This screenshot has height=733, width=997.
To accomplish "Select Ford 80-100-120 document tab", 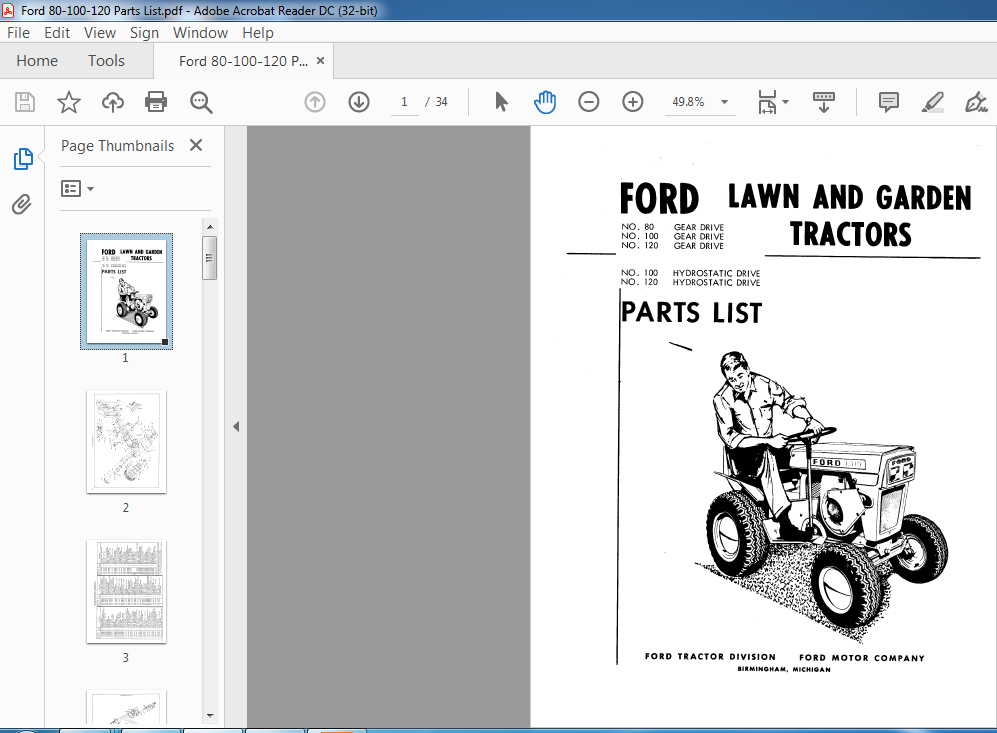I will click(x=243, y=61).
